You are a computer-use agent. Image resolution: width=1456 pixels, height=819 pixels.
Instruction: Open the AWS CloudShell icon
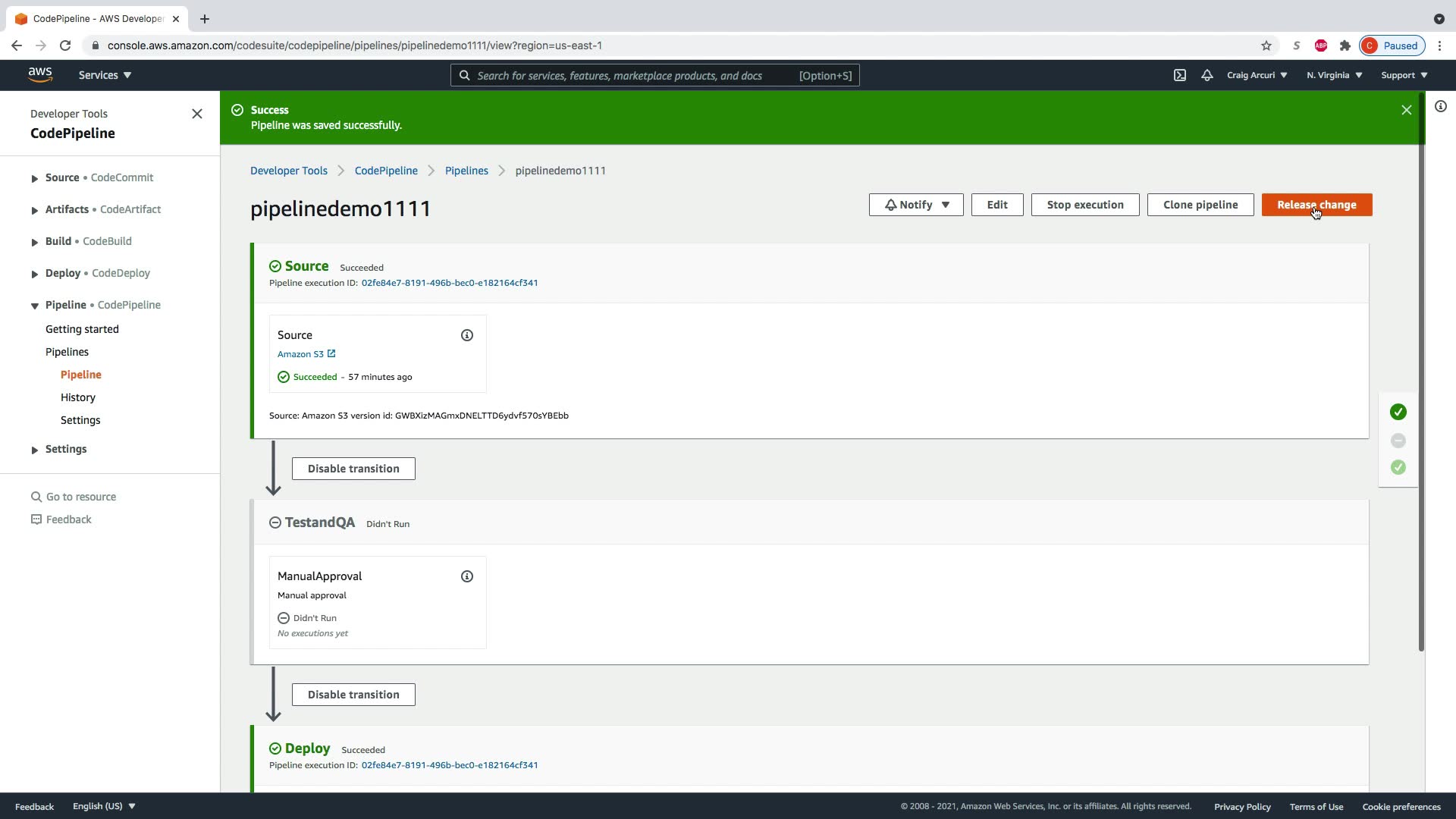click(1180, 75)
